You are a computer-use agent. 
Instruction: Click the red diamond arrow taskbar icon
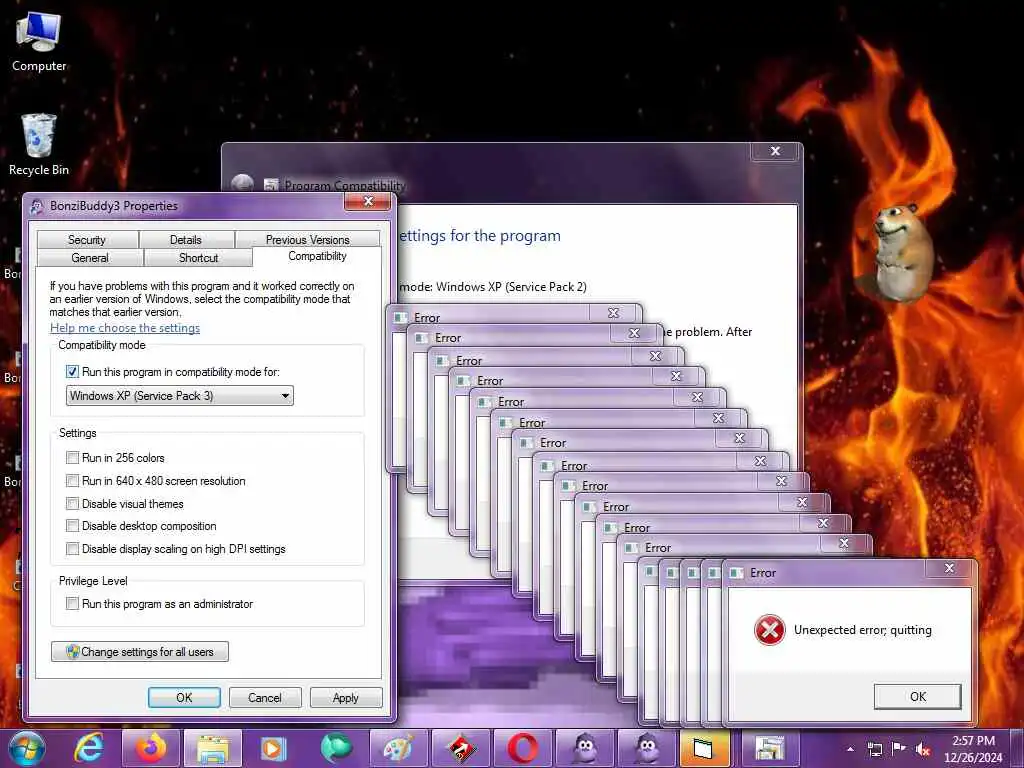point(460,748)
